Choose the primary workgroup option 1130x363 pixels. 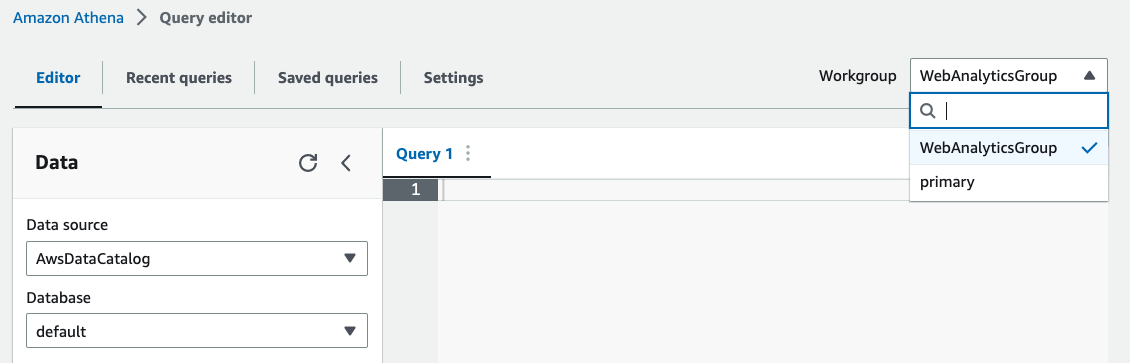pyautogui.click(x=1009, y=182)
